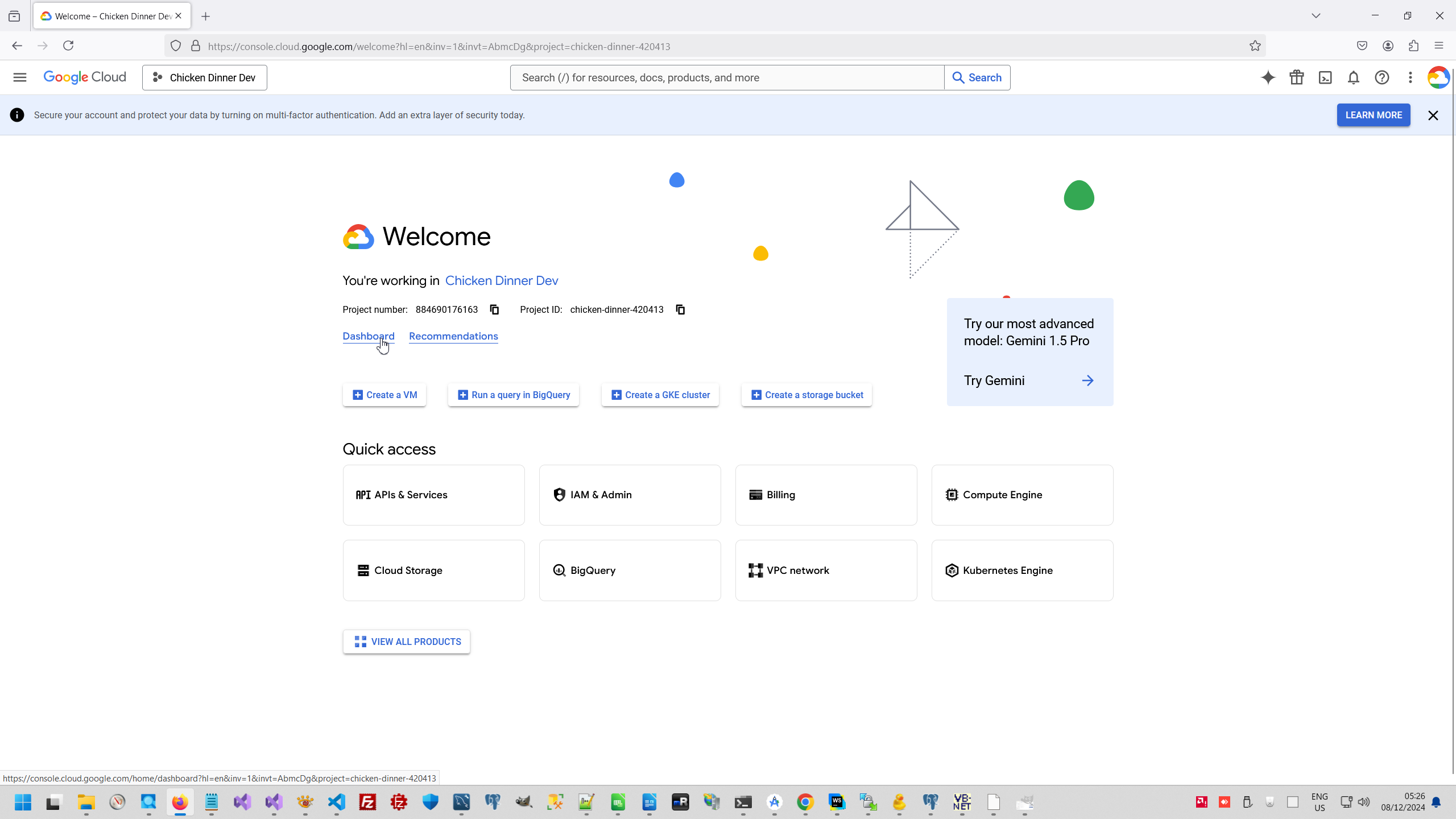
Task: Click Create a storage bucket
Action: [x=806, y=395]
